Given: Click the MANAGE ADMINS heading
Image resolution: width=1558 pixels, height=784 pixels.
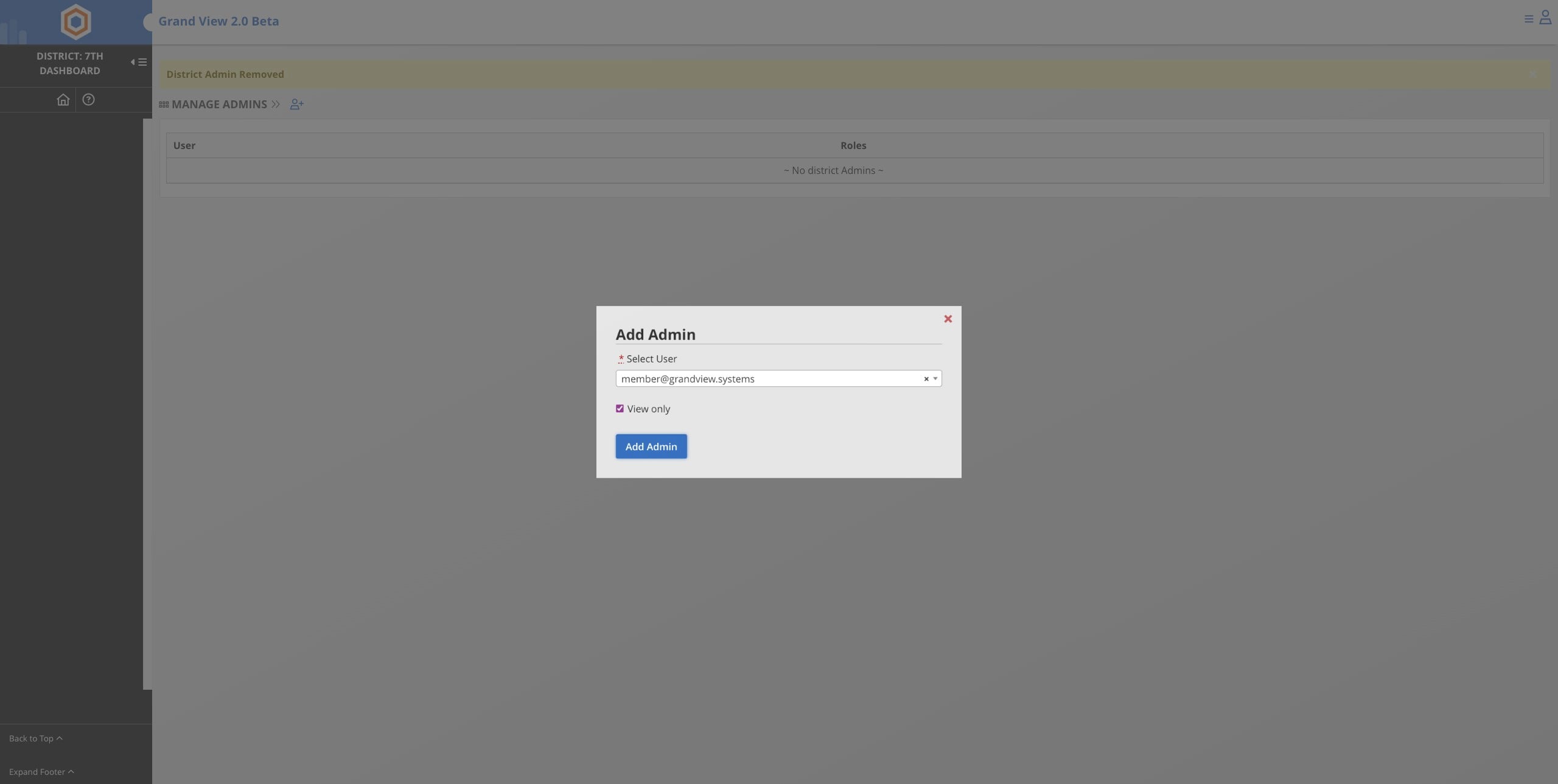Looking at the screenshot, I should tap(219, 105).
